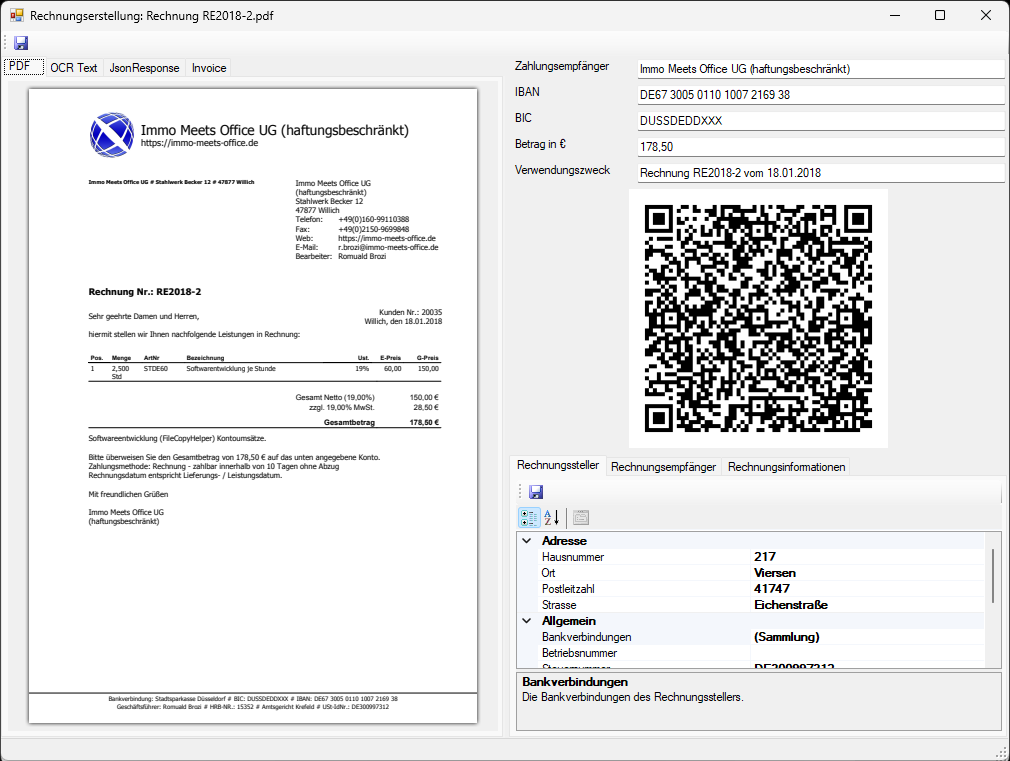Click the save icon in Rechnungssteller panel
This screenshot has height=761, width=1010.
(535, 492)
